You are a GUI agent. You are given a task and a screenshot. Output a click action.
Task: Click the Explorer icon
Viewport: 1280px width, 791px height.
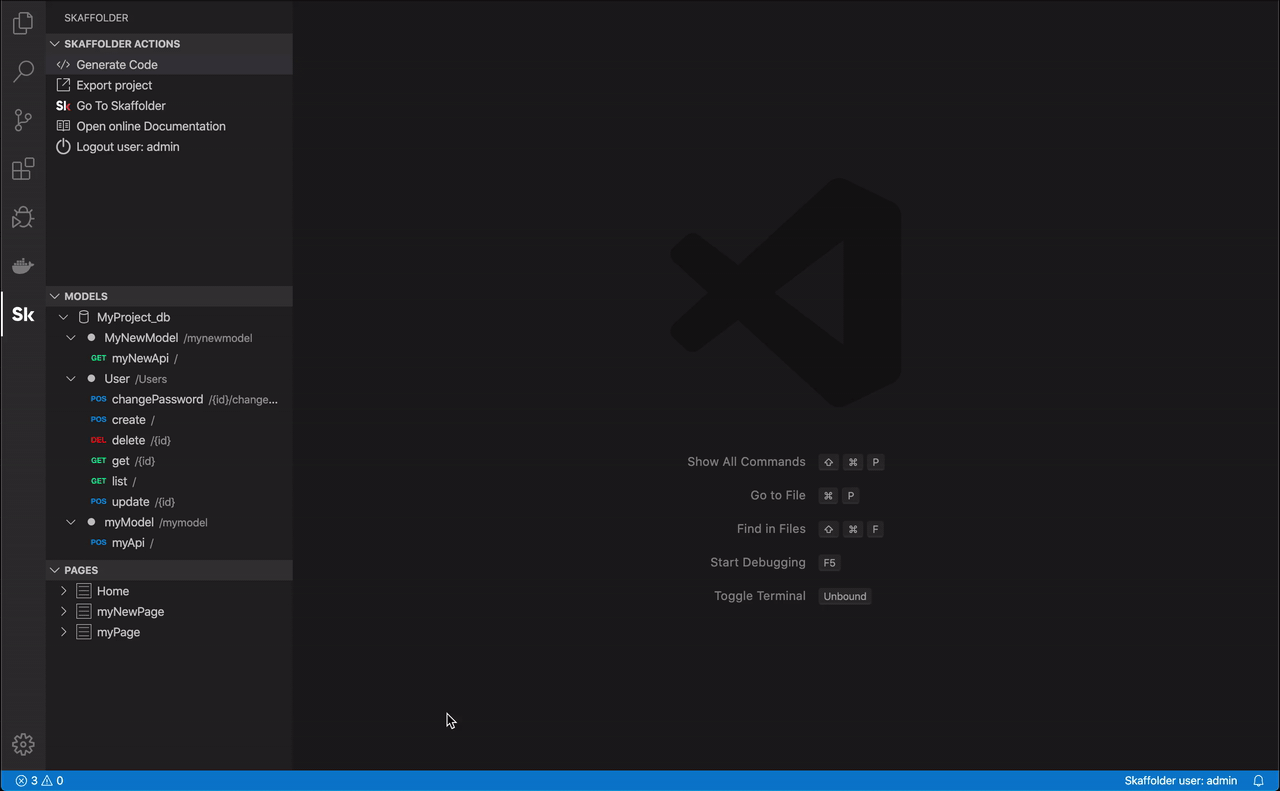pos(22,23)
